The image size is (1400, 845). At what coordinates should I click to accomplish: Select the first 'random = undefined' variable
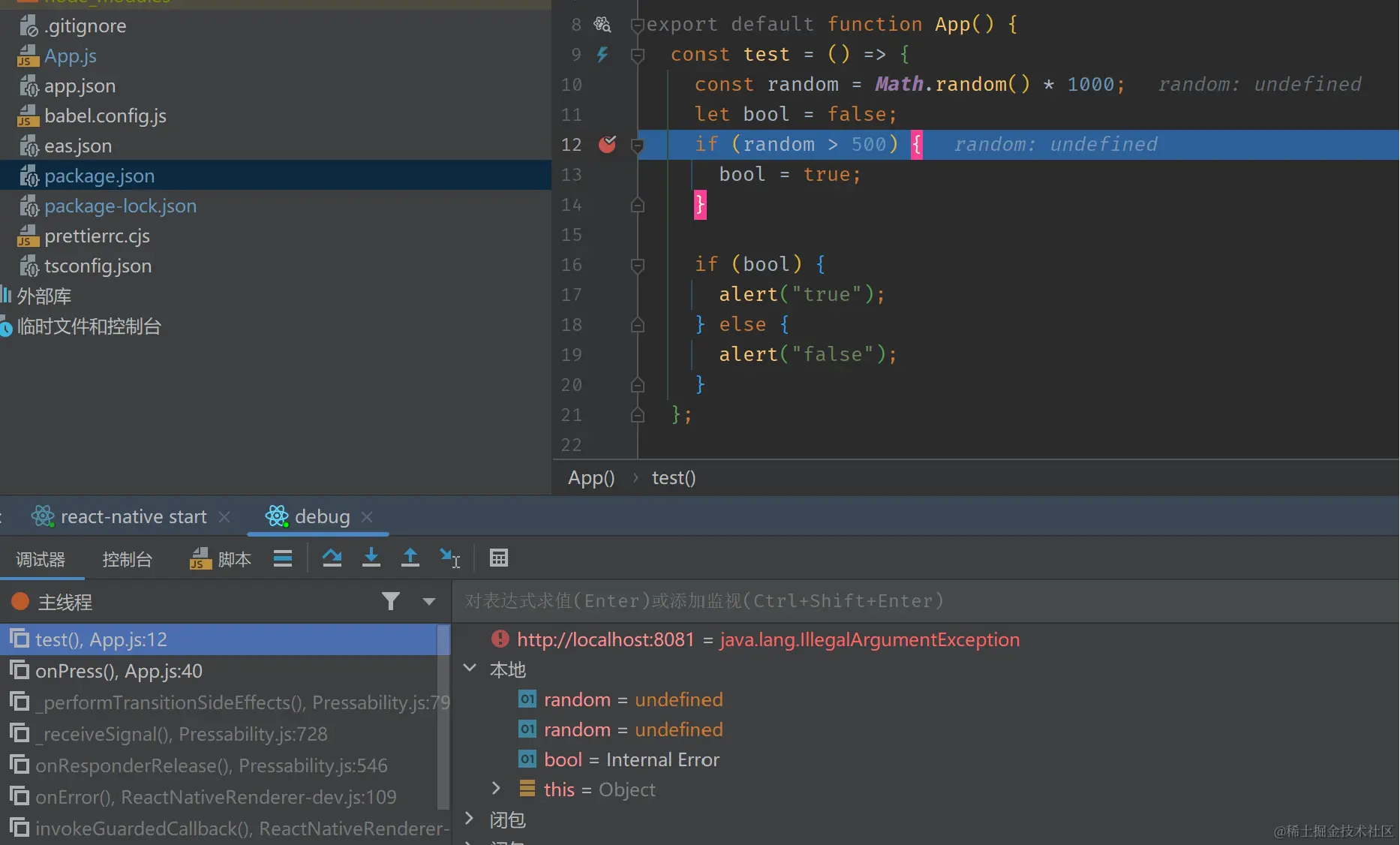621,699
